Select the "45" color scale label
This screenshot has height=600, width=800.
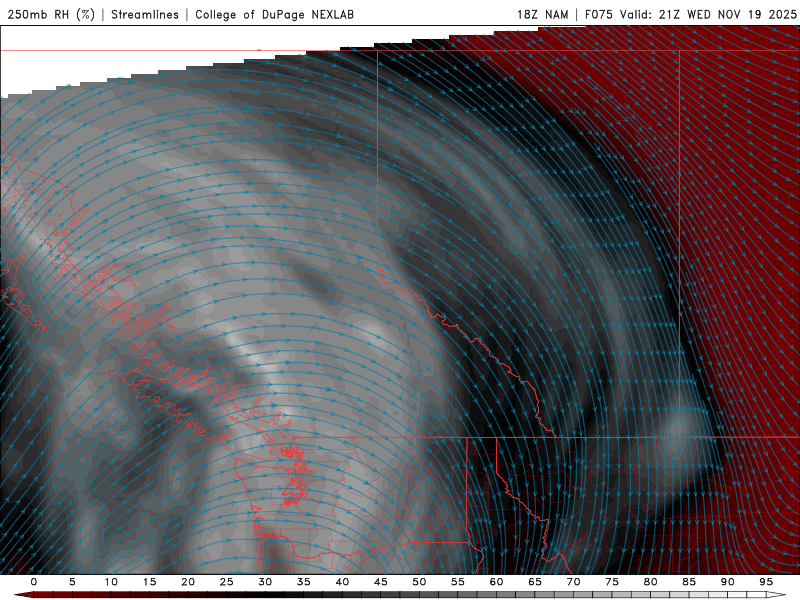tap(381, 582)
